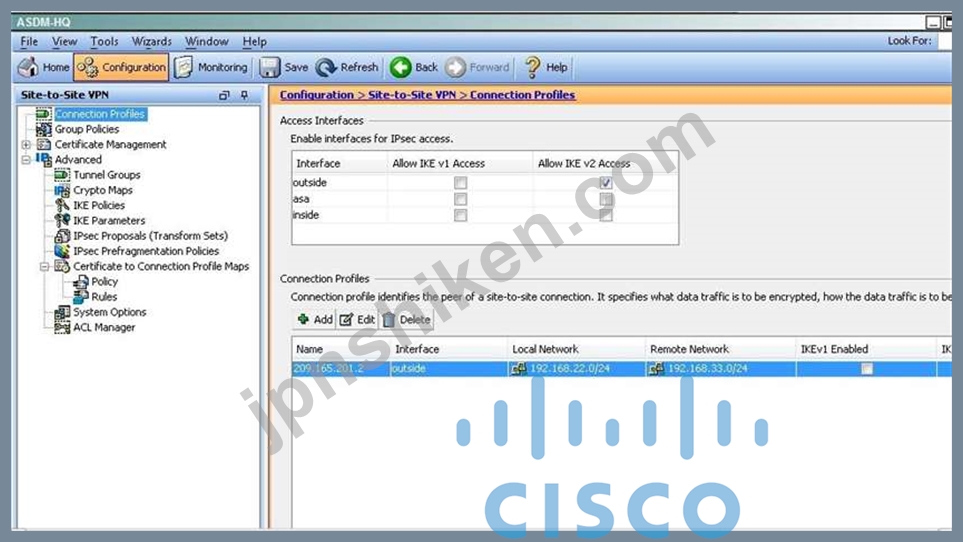Expand the Certificate Management node

point(26,145)
